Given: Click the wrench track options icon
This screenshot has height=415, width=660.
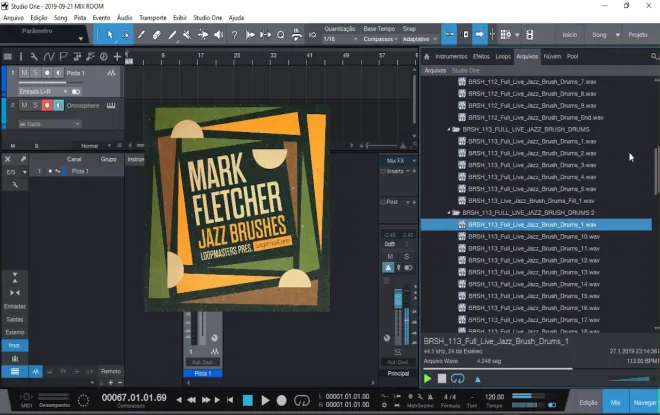Looking at the screenshot, I should click(35, 56).
